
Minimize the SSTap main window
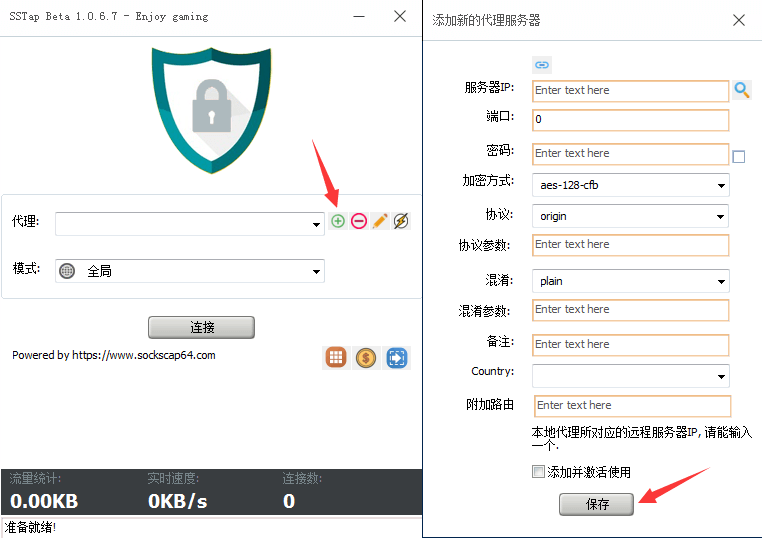point(359,17)
